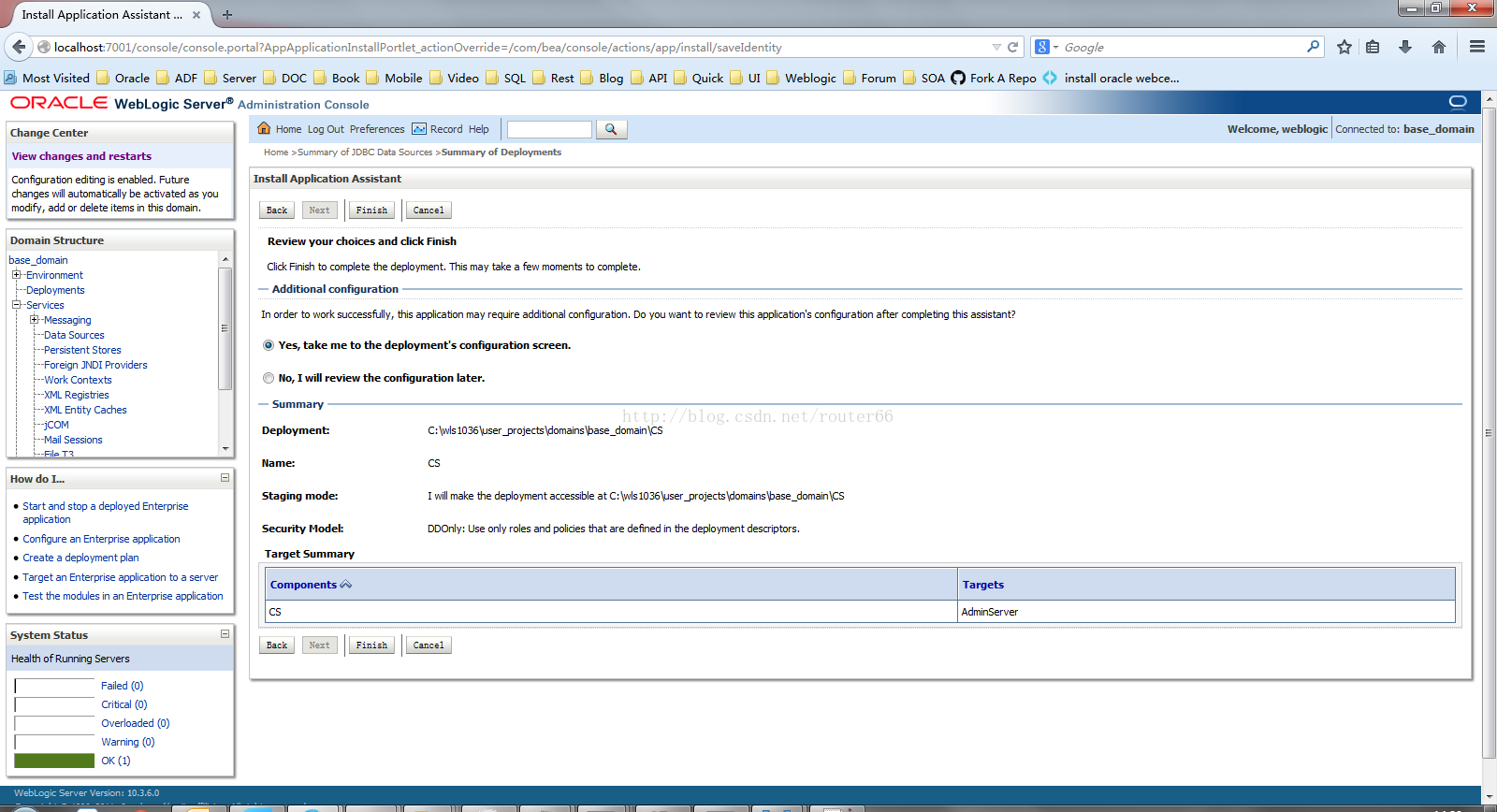
Task: Open the URL bar history dropdown
Action: coord(996,47)
